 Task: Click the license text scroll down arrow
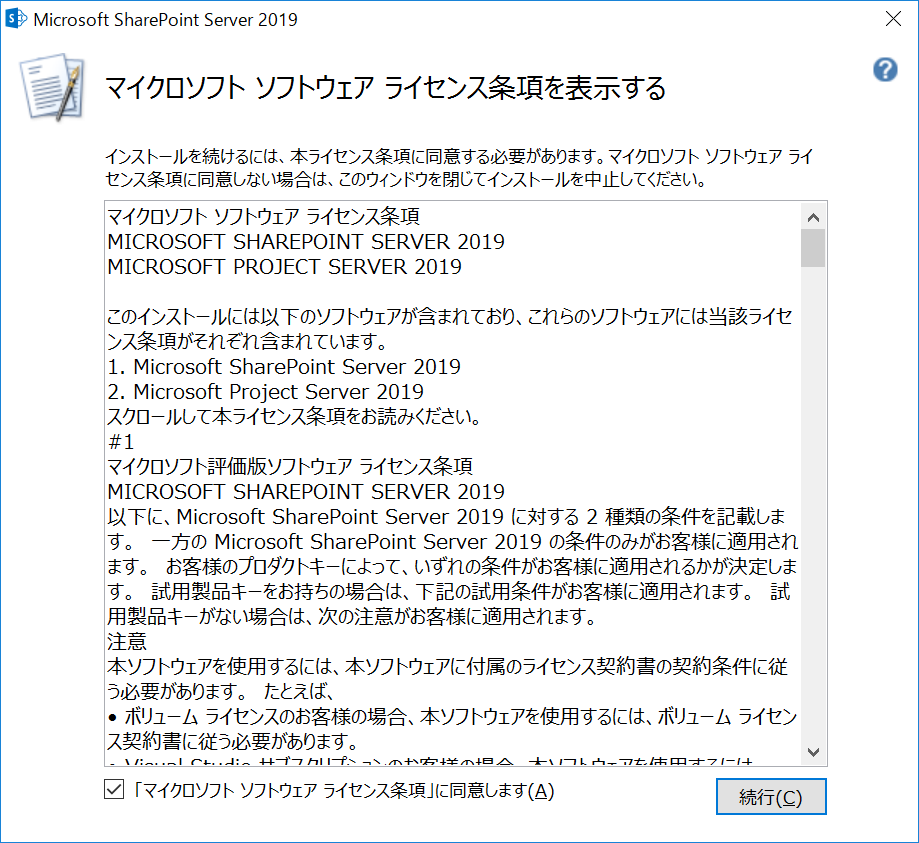pos(813,752)
